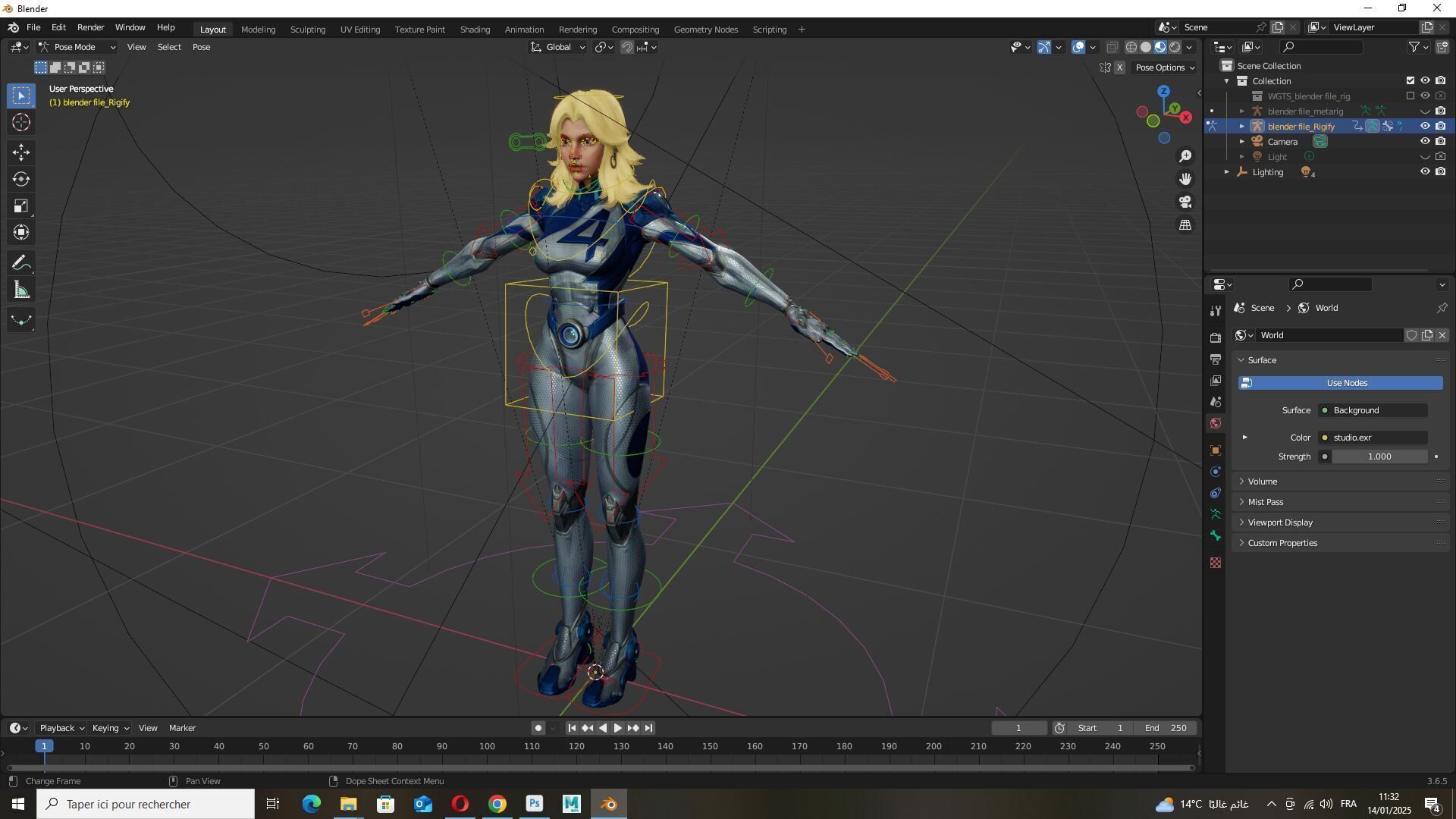This screenshot has height=819, width=1456.
Task: Click the Pan view hand icon
Action: point(1185,179)
